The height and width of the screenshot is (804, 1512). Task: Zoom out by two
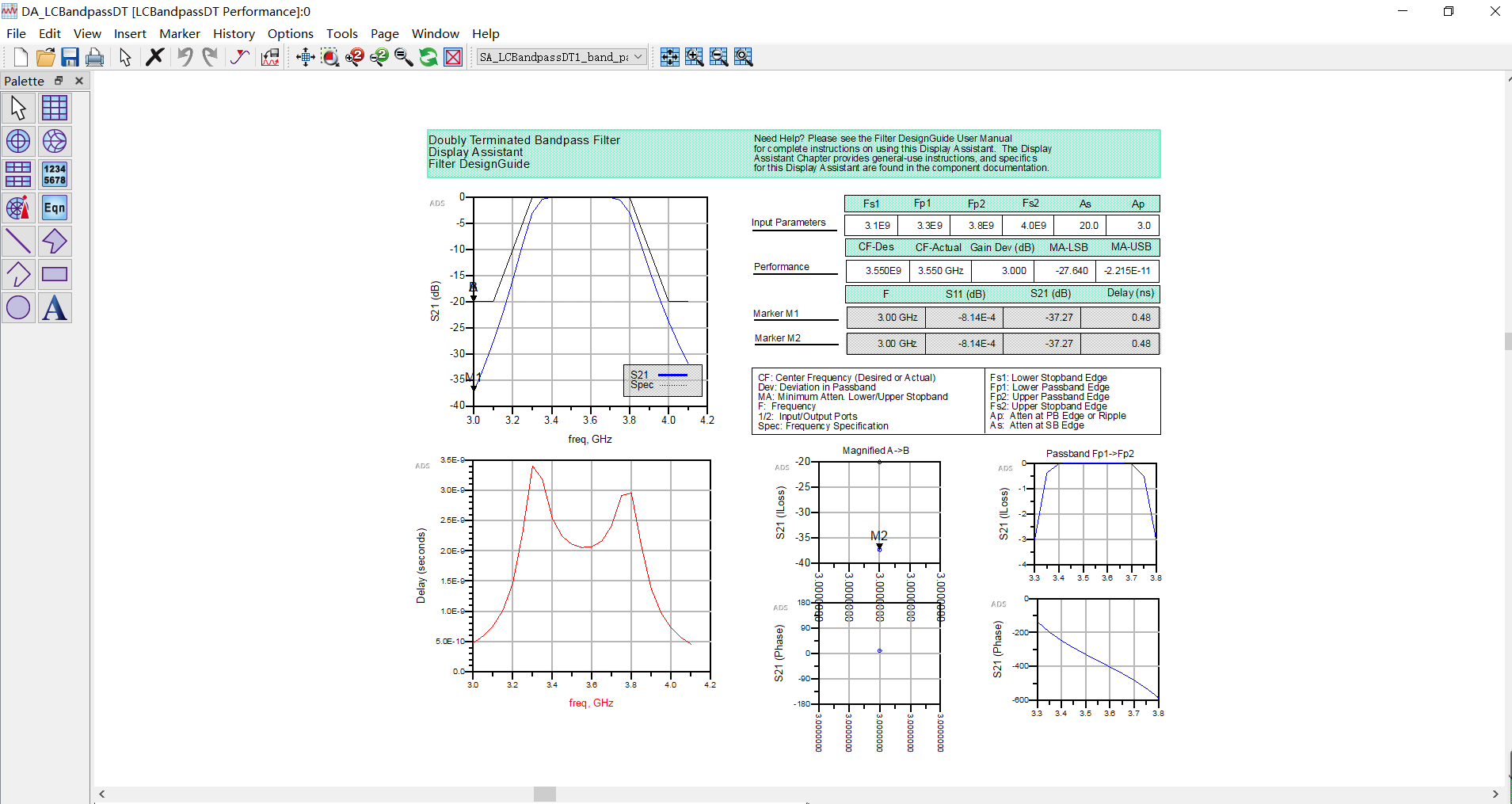(379, 57)
